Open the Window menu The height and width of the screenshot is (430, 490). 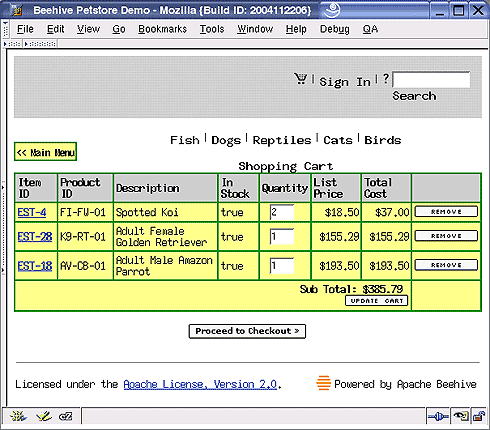coord(255,29)
